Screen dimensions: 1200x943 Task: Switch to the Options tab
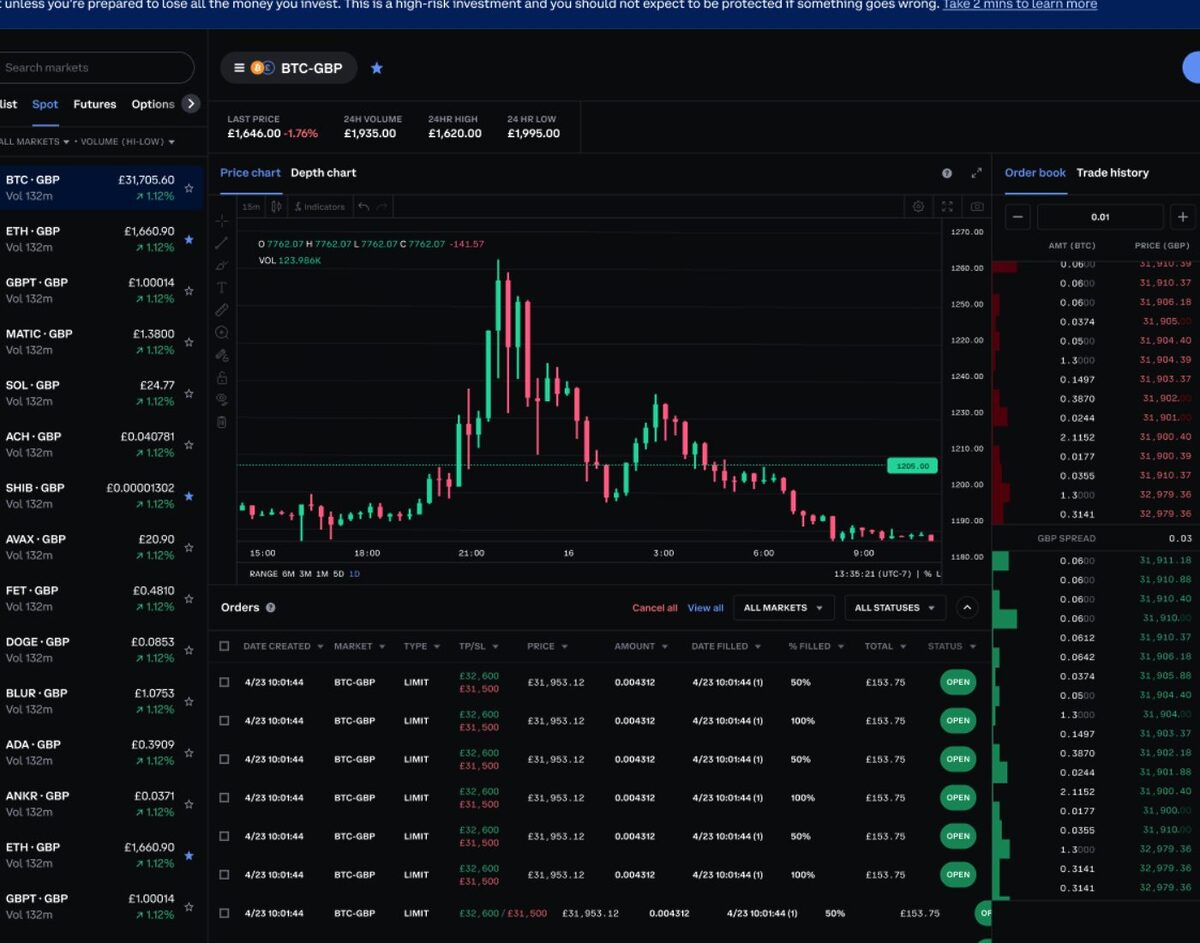coord(153,104)
